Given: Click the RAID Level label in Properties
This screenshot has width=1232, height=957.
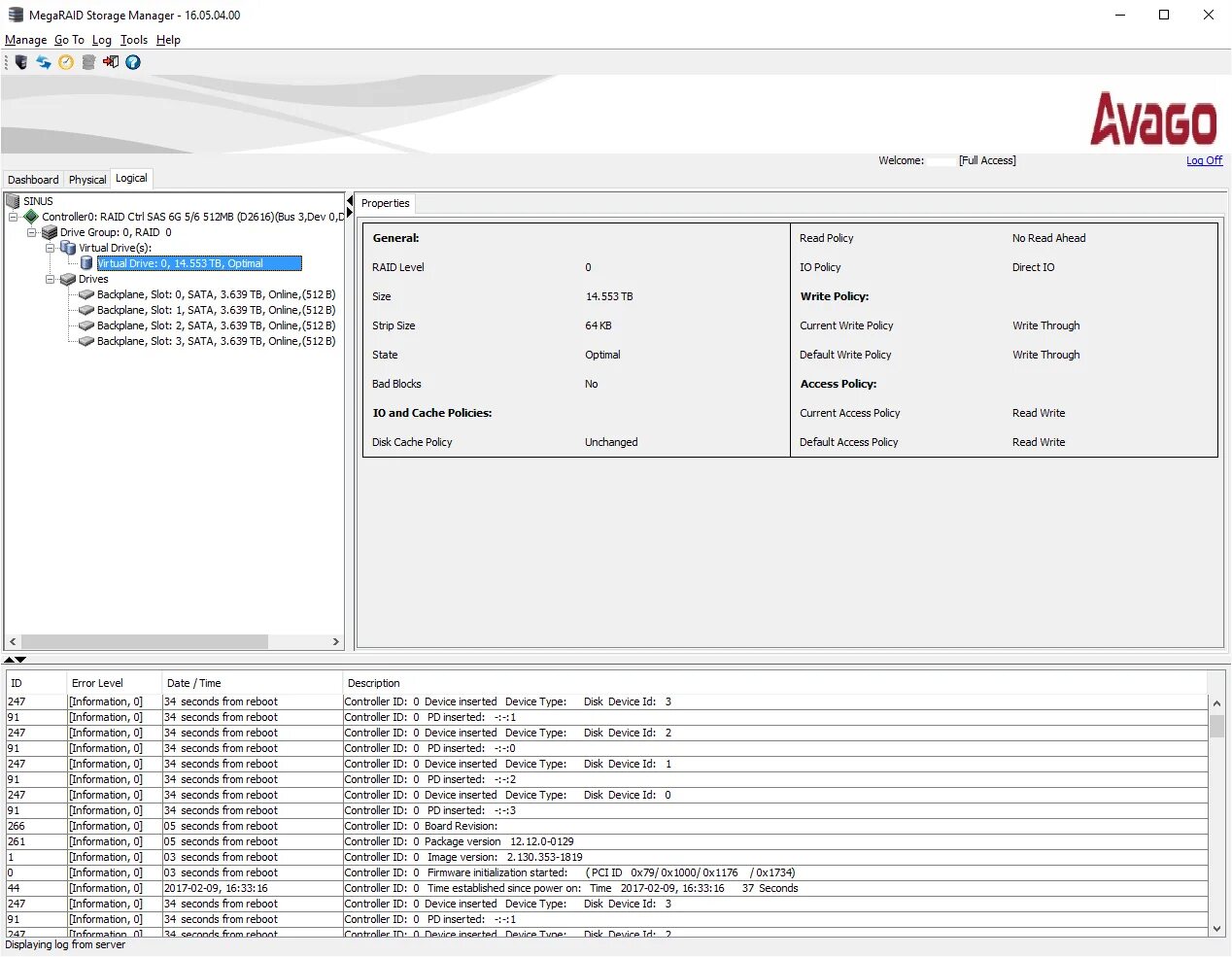Looking at the screenshot, I should [x=397, y=267].
